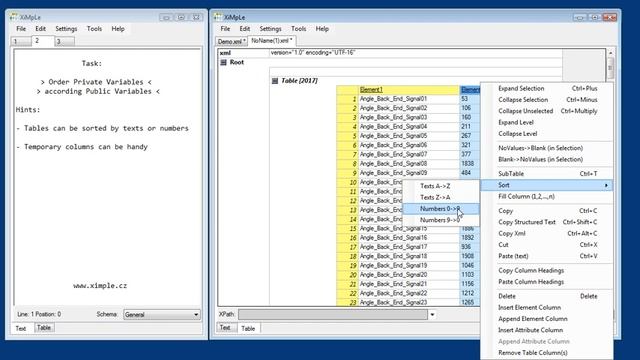Image resolution: width=640 pixels, height=360 pixels.
Task: Choose SubTable from context menu
Action: [x=547, y=174]
